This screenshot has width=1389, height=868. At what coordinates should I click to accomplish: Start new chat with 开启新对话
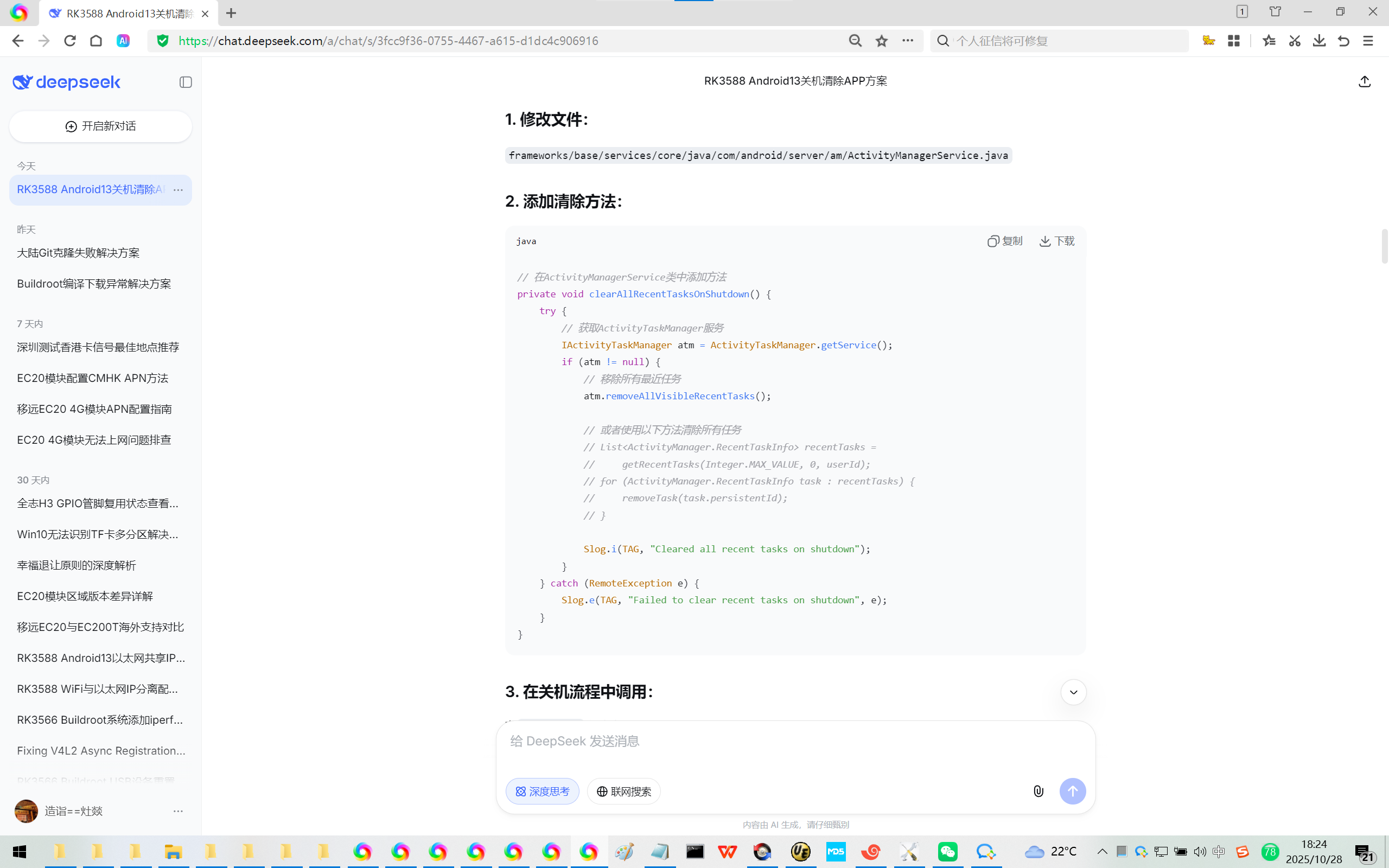pyautogui.click(x=100, y=126)
